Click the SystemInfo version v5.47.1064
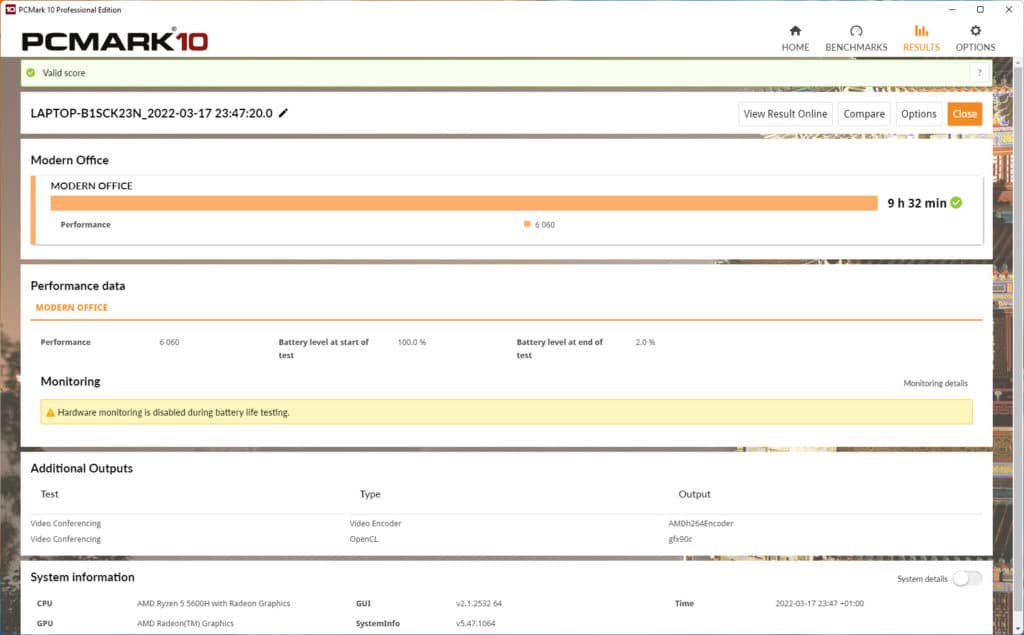The image size is (1024, 635). 475,623
